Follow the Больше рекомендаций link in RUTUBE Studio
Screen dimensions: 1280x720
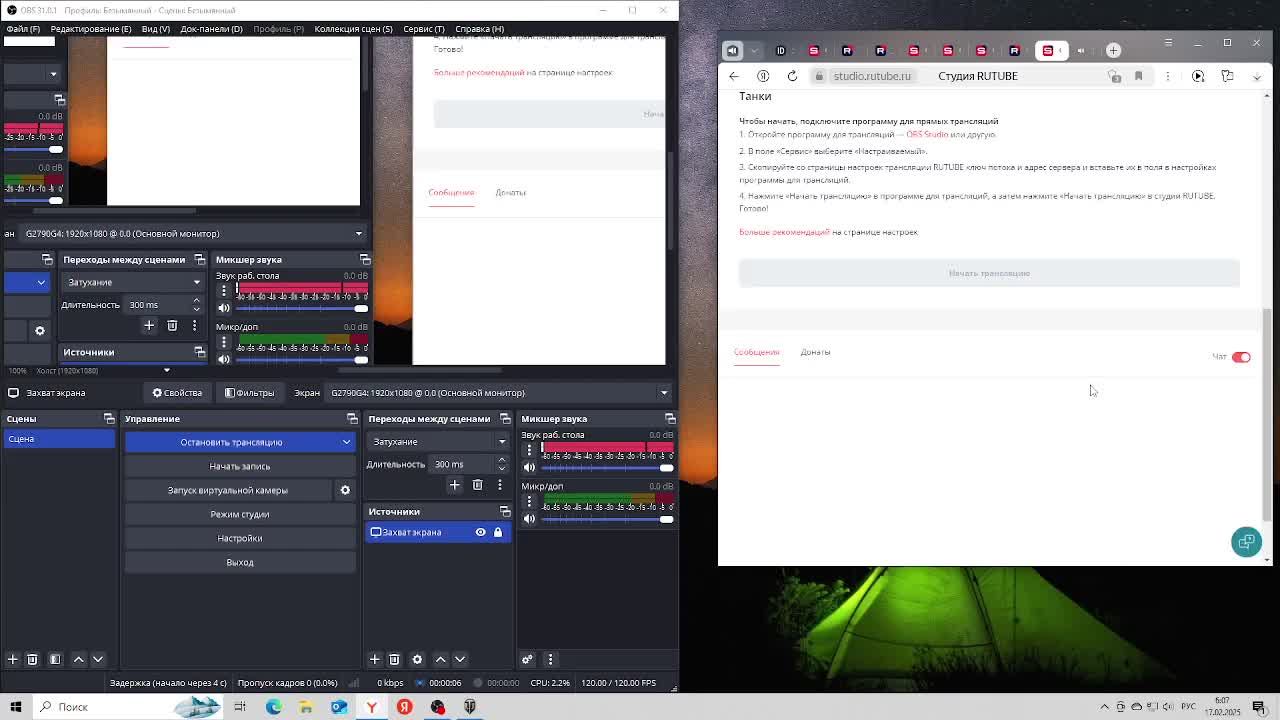[784, 232]
